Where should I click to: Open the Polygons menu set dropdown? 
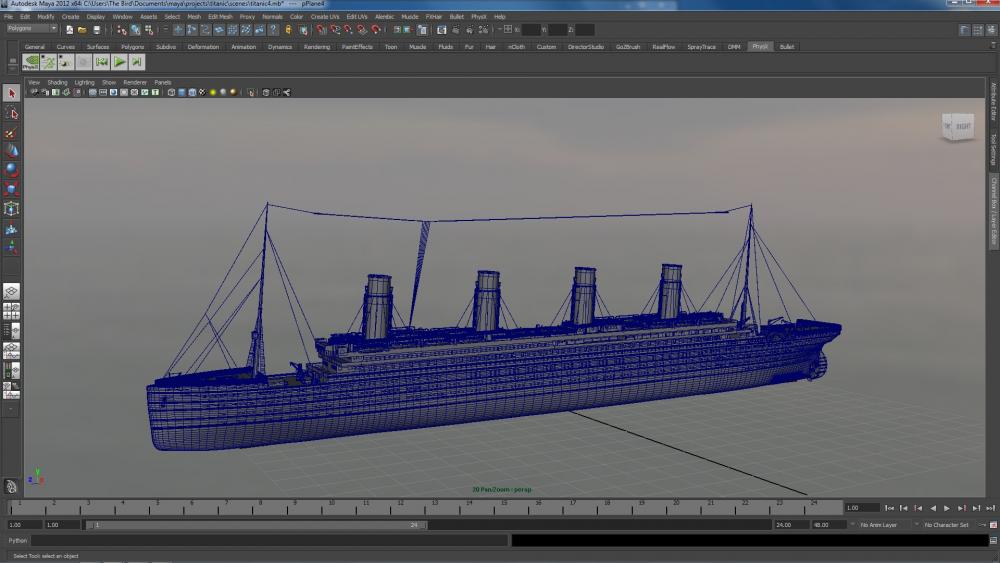tap(32, 29)
